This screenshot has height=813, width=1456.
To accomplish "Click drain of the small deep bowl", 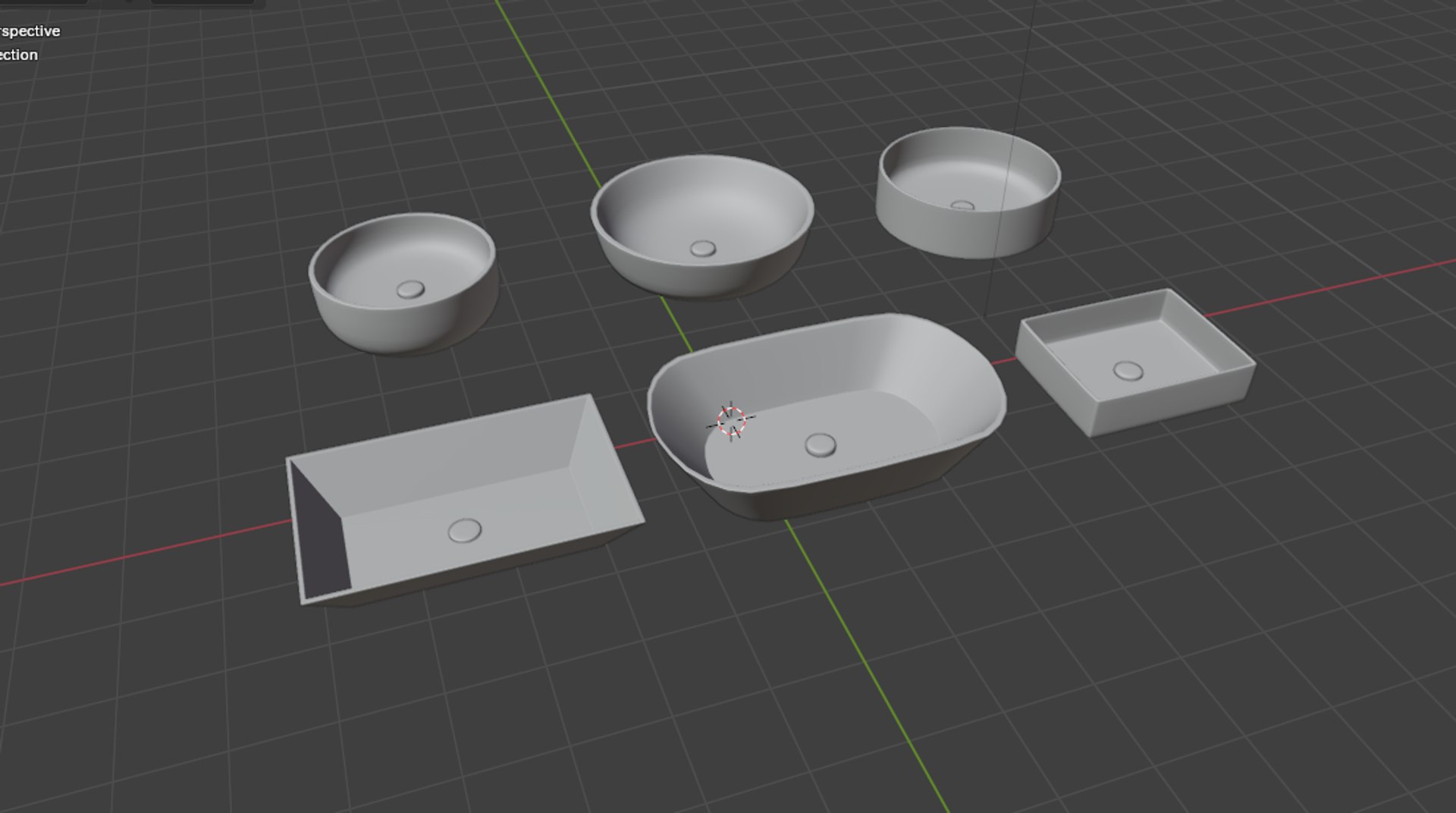I will click(x=410, y=289).
